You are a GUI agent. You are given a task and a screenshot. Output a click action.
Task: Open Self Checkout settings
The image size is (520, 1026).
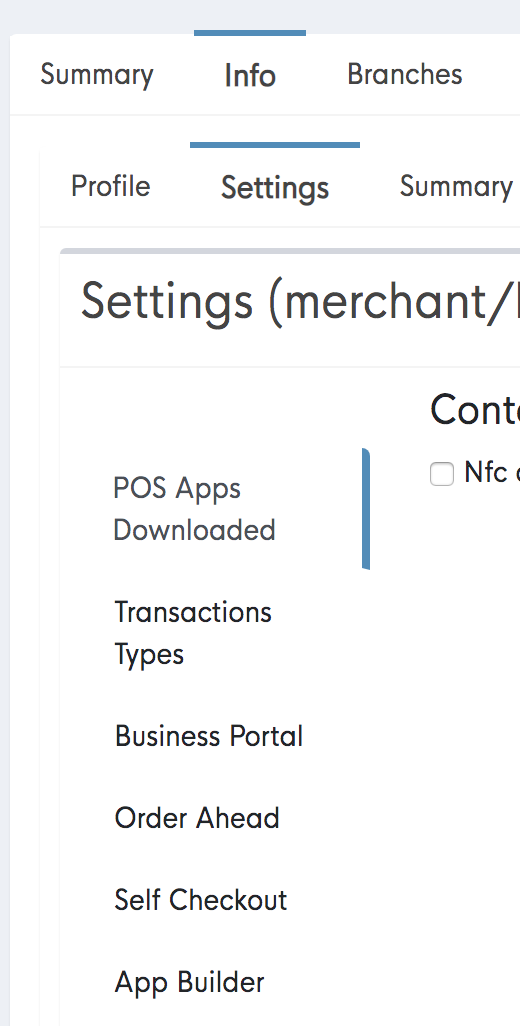coord(201,900)
